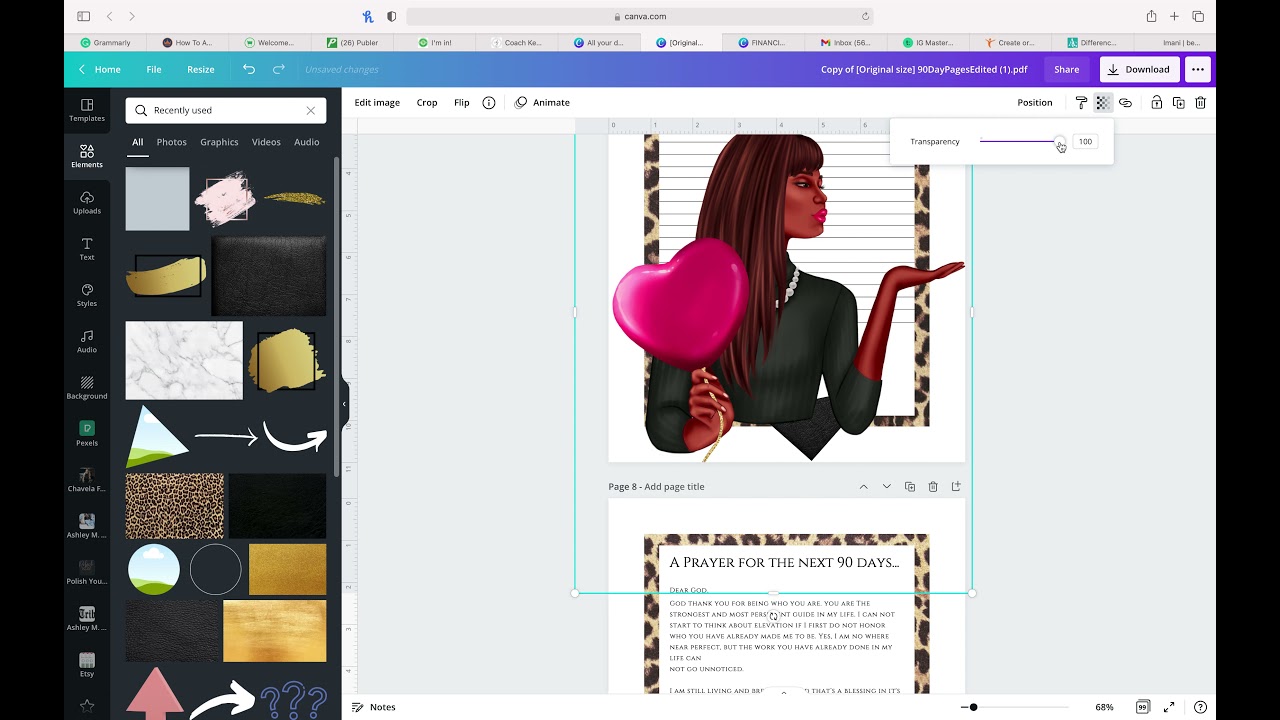Image resolution: width=1280 pixels, height=720 pixels.
Task: Open the Resize menu
Action: [x=201, y=69]
